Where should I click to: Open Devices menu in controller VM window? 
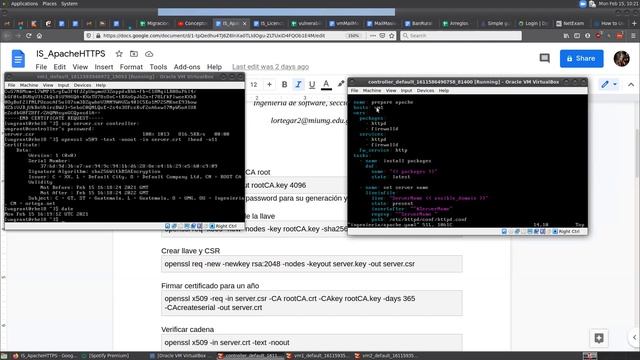(x=425, y=91)
